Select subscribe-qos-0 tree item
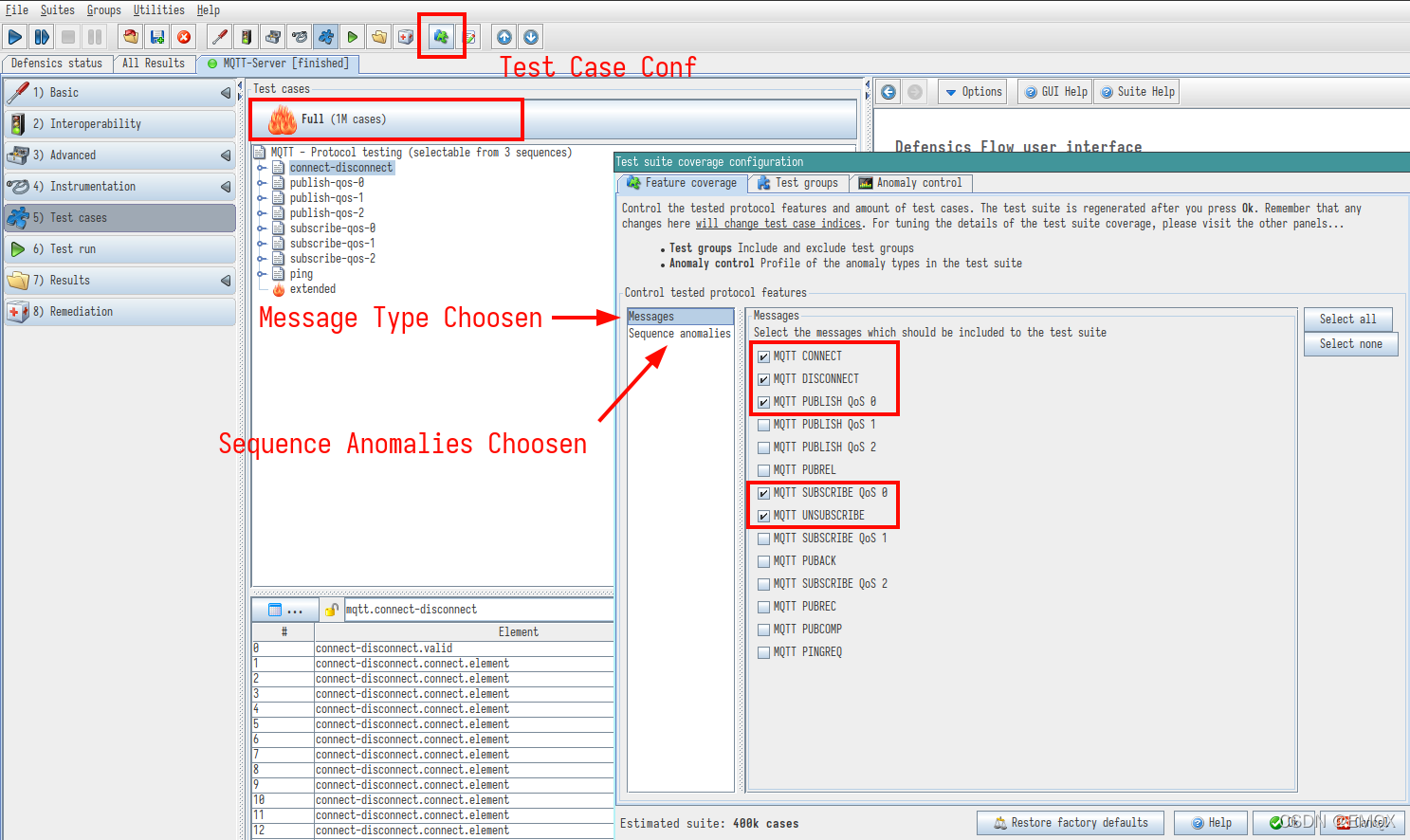The height and width of the screenshot is (840, 1410). coord(333,228)
